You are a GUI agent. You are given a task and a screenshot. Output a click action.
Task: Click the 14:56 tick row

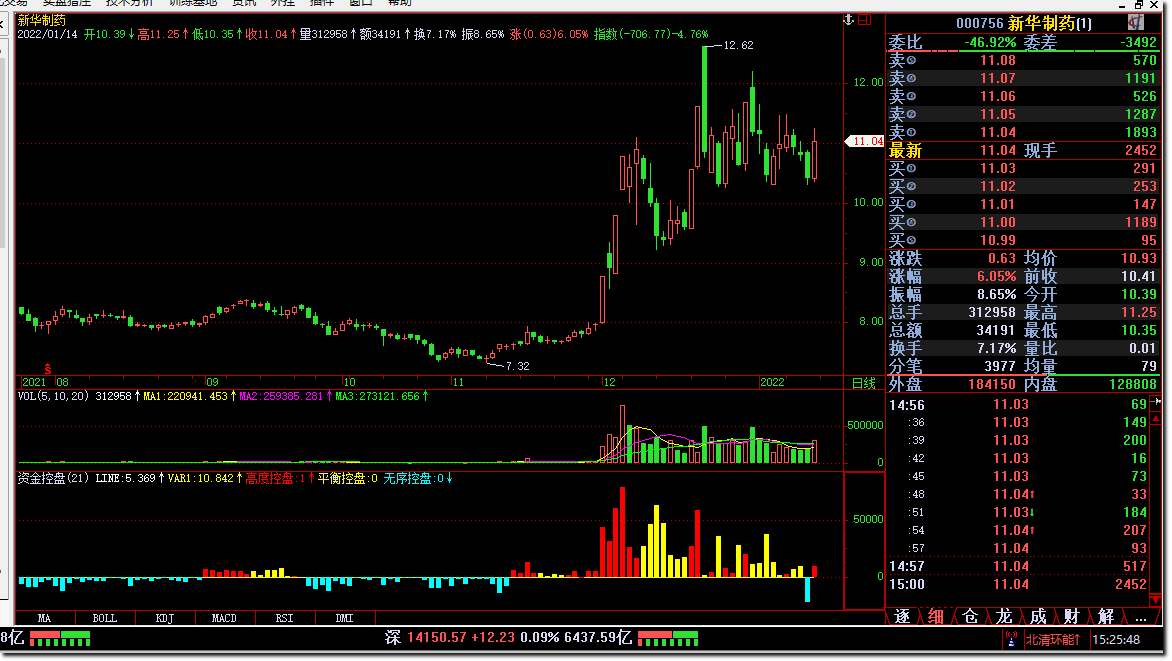click(1018, 405)
